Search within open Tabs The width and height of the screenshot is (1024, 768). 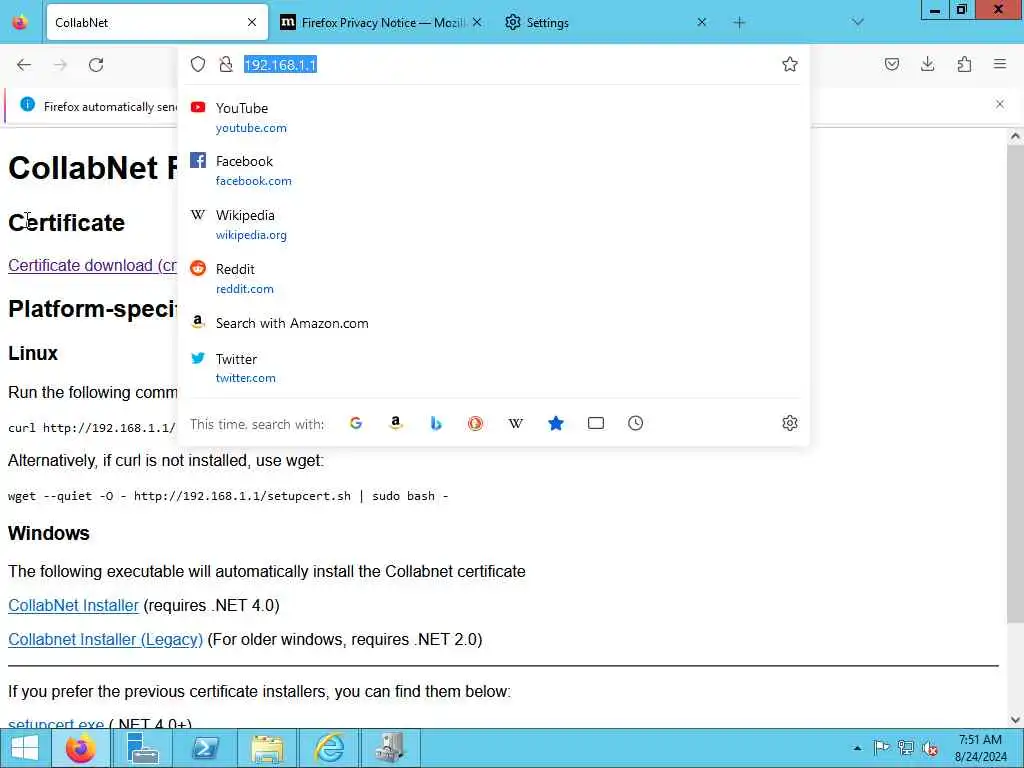(x=596, y=423)
